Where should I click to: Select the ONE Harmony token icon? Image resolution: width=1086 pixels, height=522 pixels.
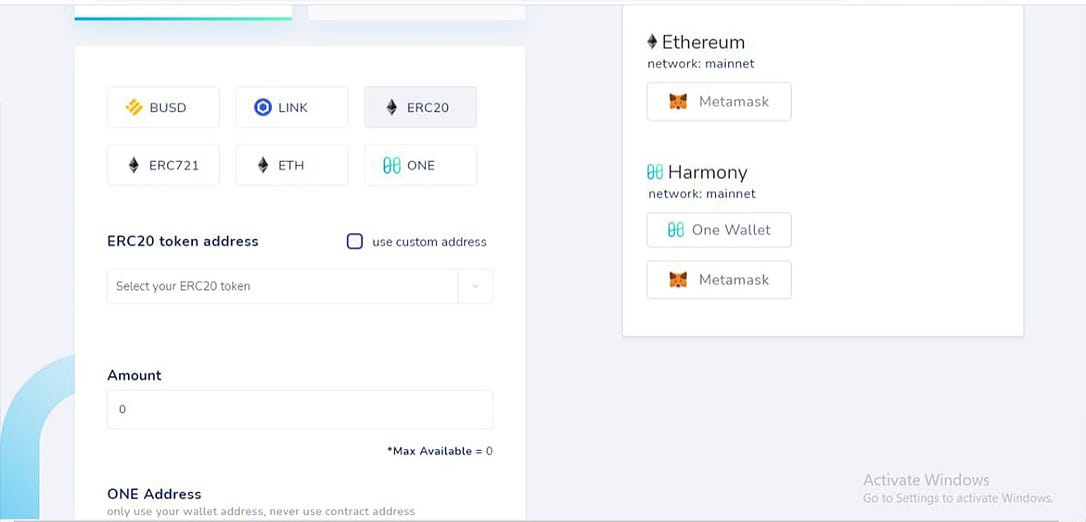tap(392, 165)
